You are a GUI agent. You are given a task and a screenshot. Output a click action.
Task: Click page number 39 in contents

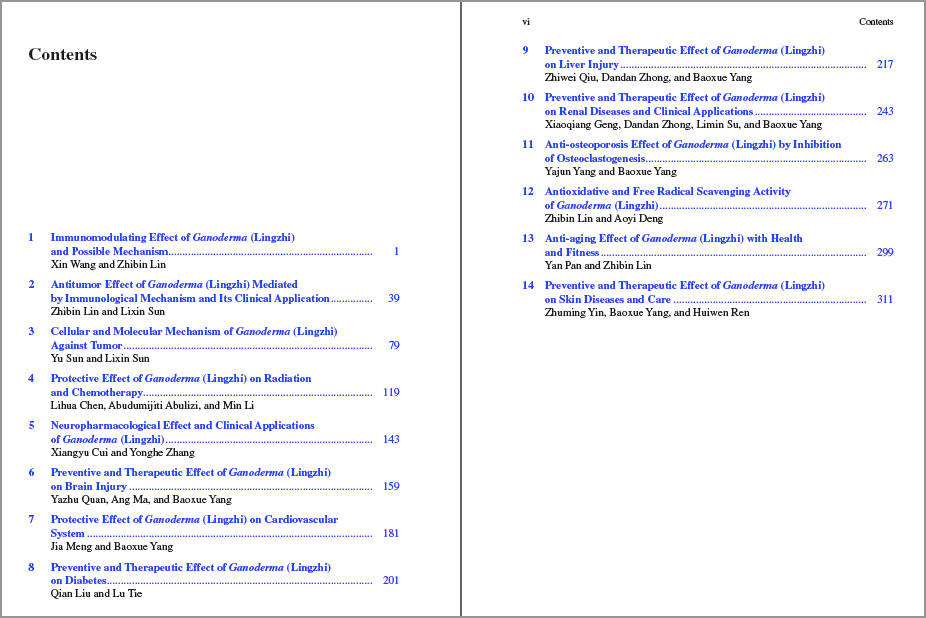(393, 299)
